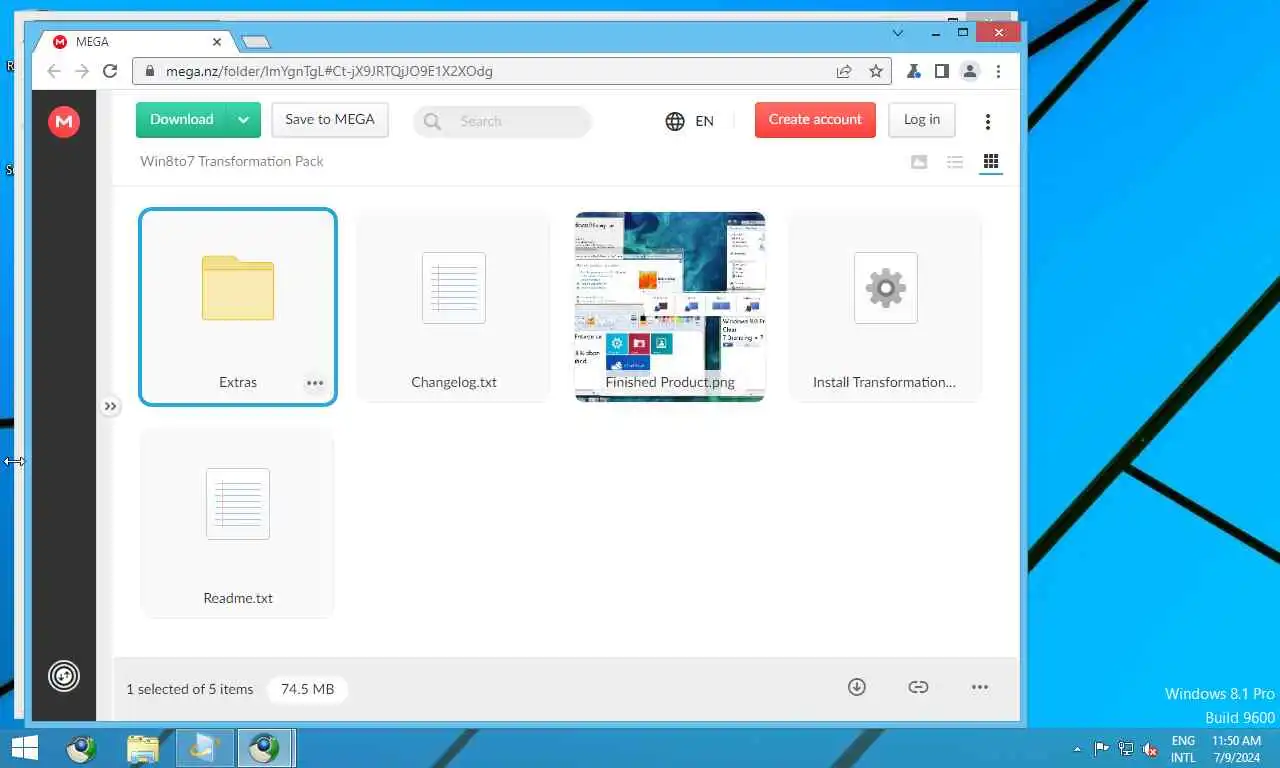Click the Internet Explorer taskbar icon
1280x768 pixels.
[205, 748]
